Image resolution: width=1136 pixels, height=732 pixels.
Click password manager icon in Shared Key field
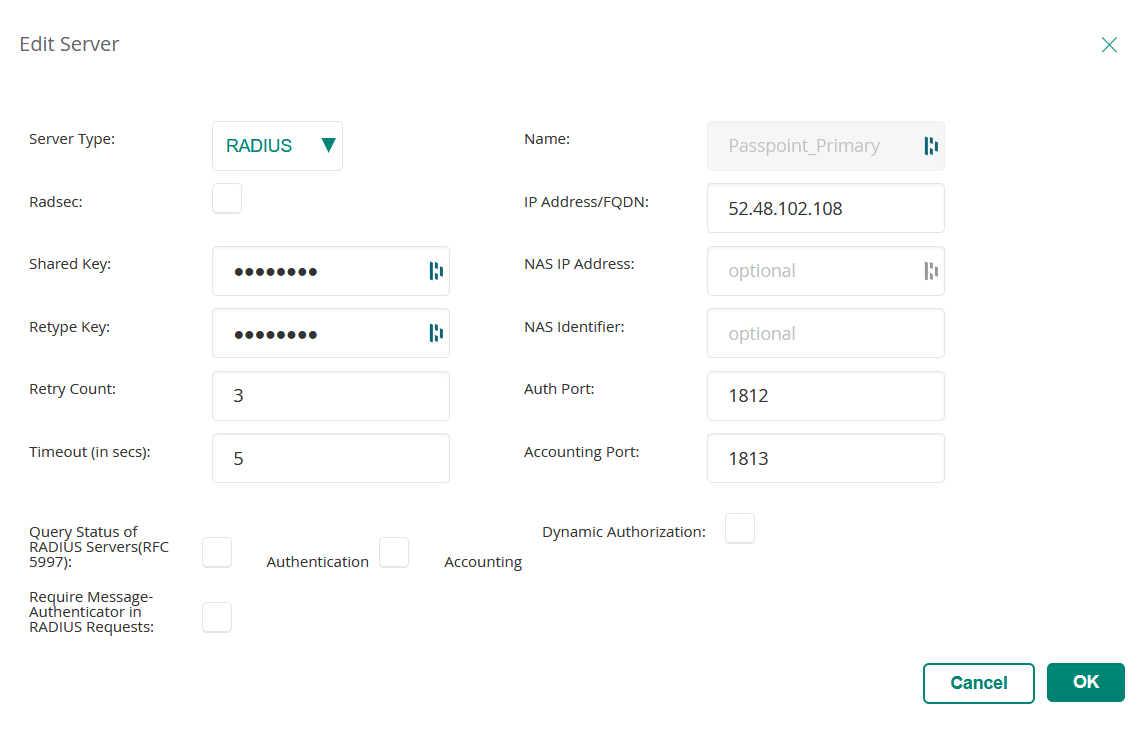click(x=435, y=271)
